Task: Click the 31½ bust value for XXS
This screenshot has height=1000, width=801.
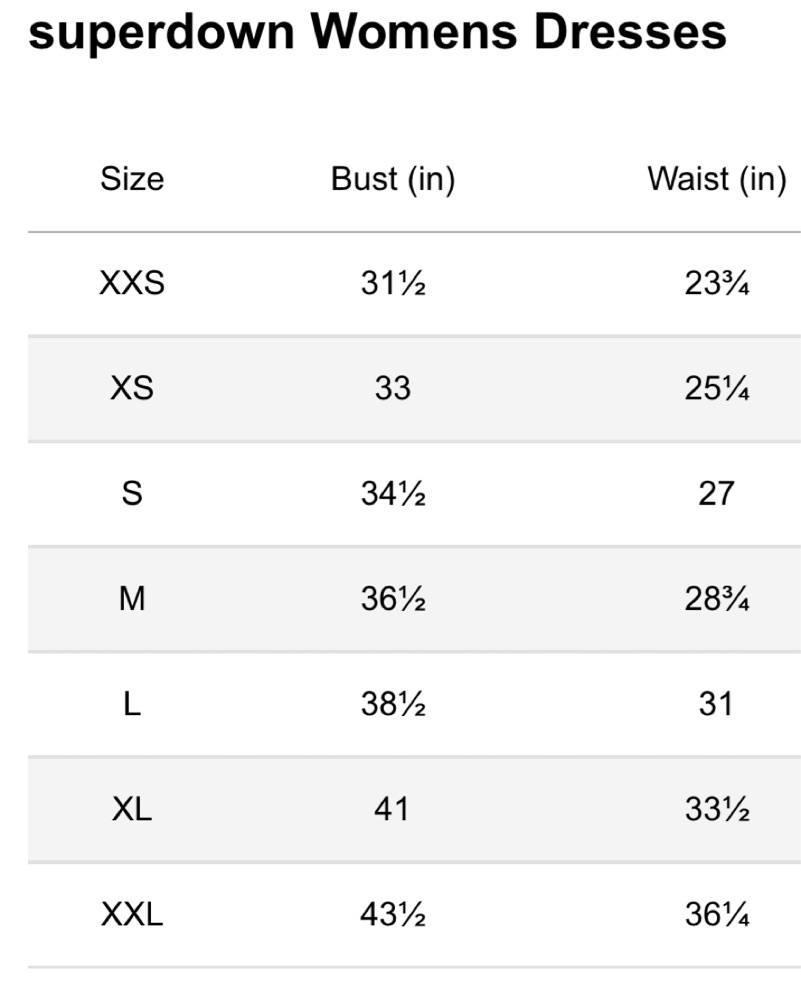Action: click(x=393, y=283)
